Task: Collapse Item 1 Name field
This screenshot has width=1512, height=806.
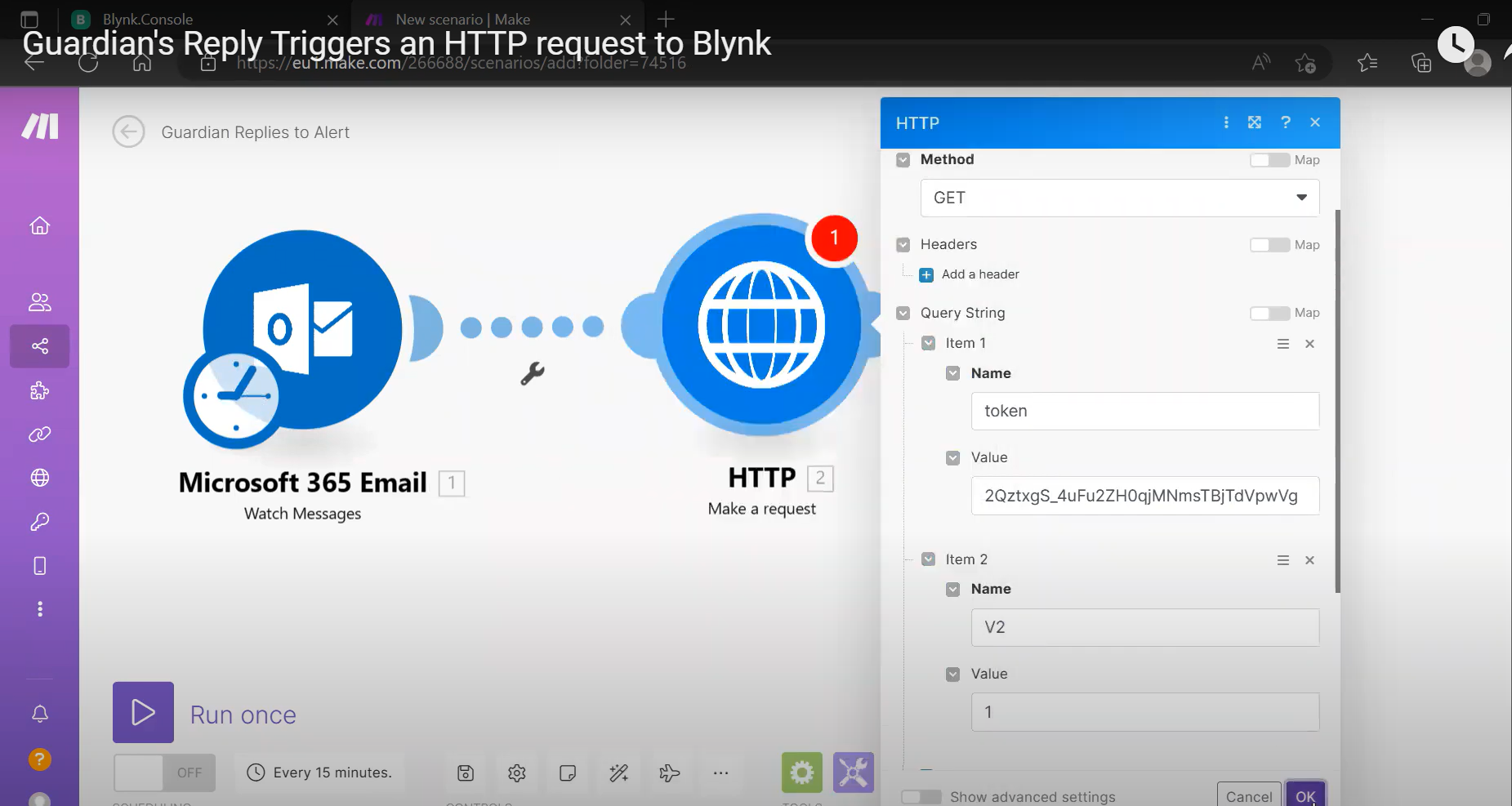Action: pyautogui.click(x=952, y=373)
